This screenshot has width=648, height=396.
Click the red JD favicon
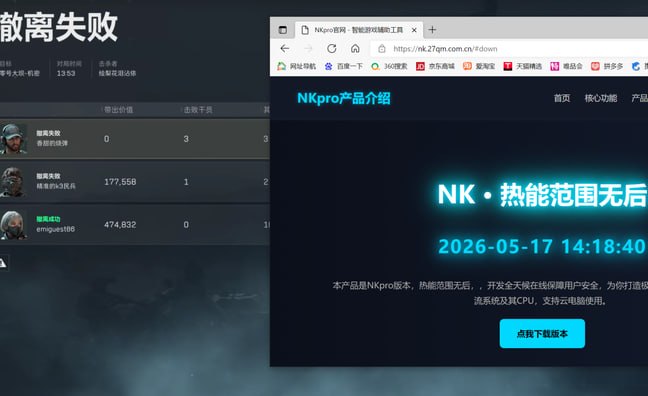pyautogui.click(x=420, y=66)
